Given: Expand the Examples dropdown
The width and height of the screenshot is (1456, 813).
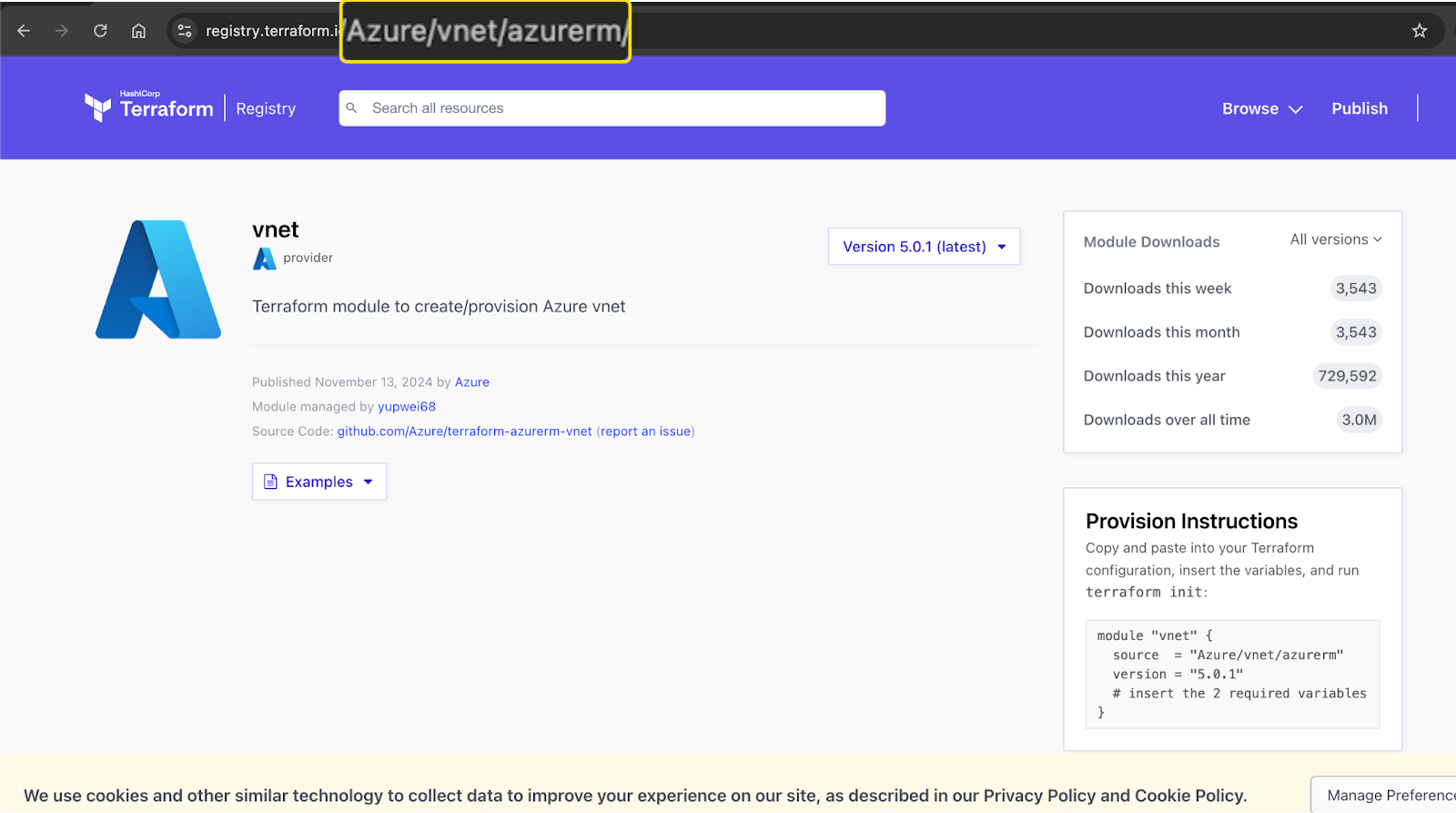Looking at the screenshot, I should point(319,482).
